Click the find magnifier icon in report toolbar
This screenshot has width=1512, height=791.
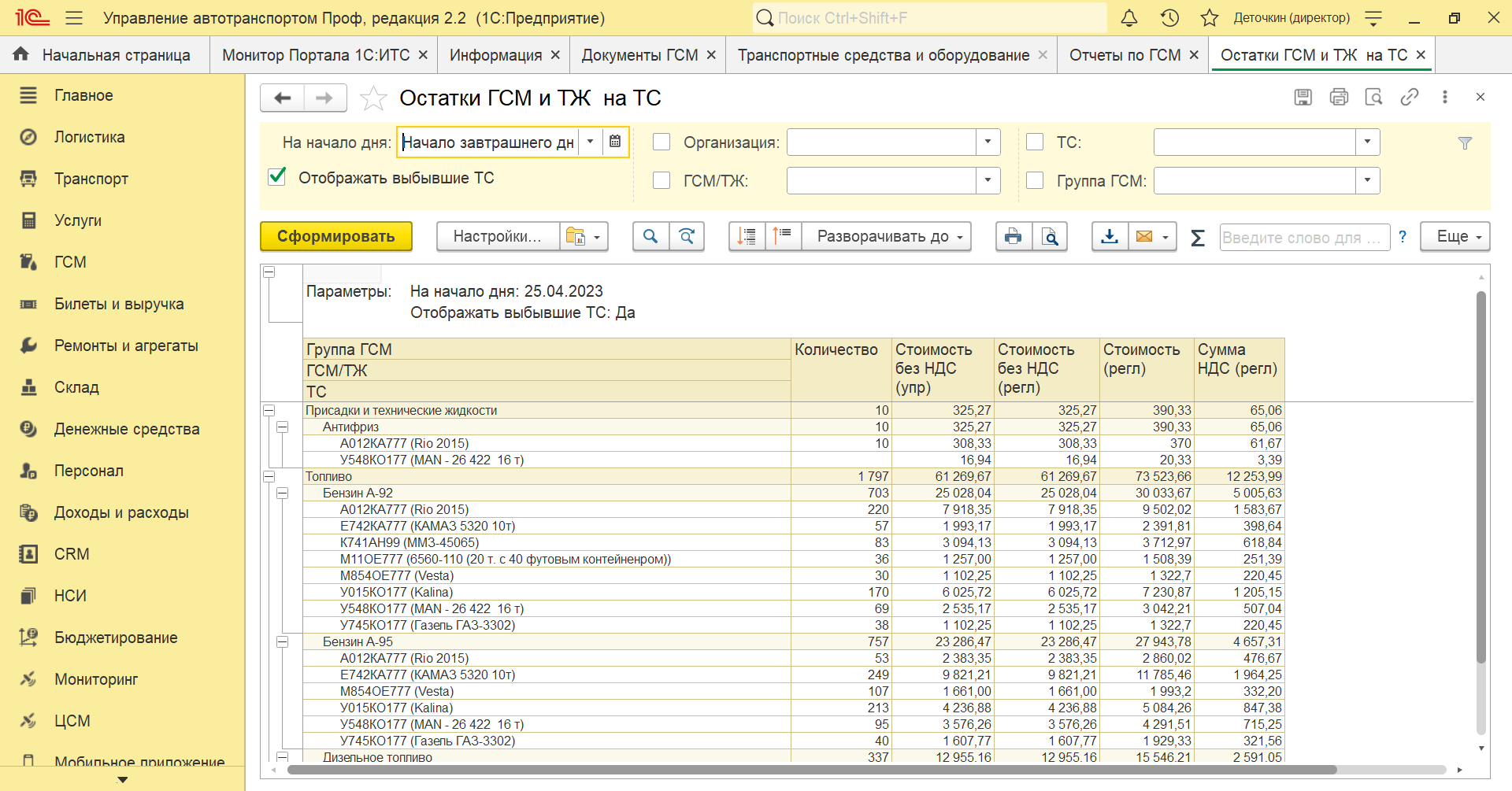click(650, 237)
